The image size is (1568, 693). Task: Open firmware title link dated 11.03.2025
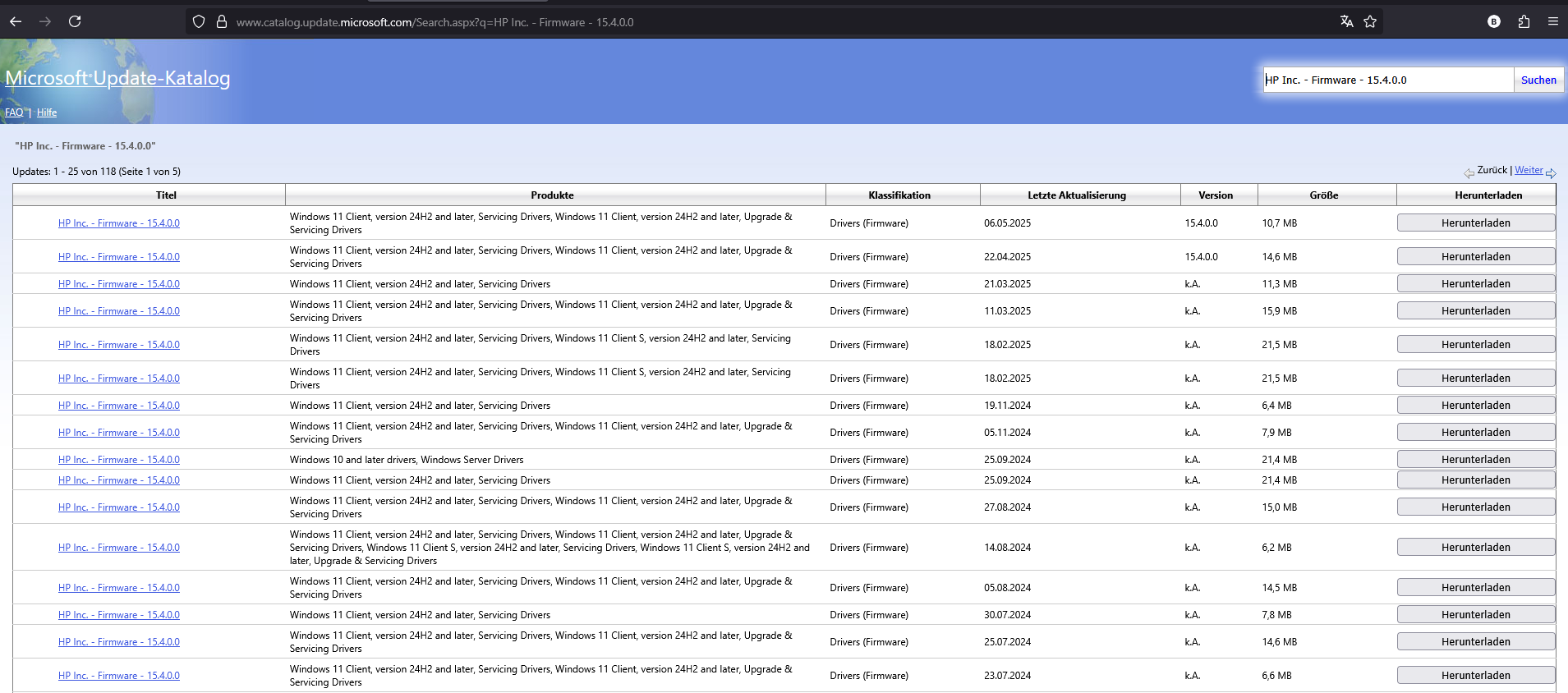(119, 311)
